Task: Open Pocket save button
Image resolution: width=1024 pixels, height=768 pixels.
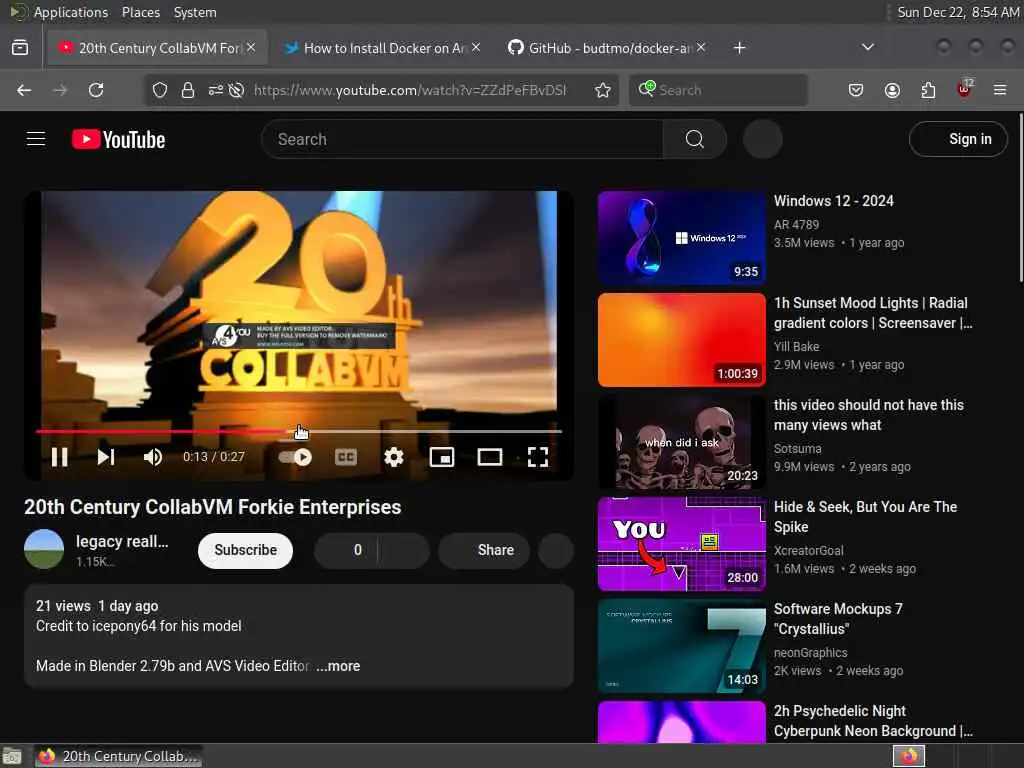Action: [856, 90]
